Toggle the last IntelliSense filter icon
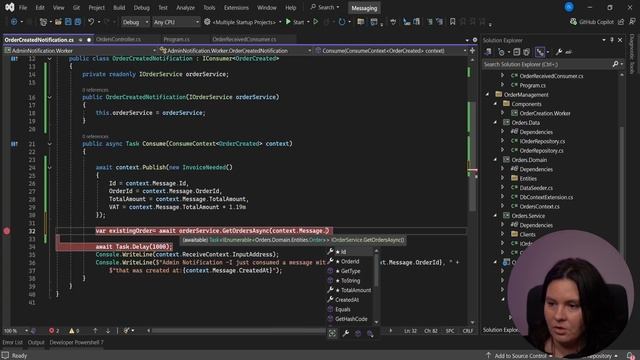640x360 pixels. [370, 333]
